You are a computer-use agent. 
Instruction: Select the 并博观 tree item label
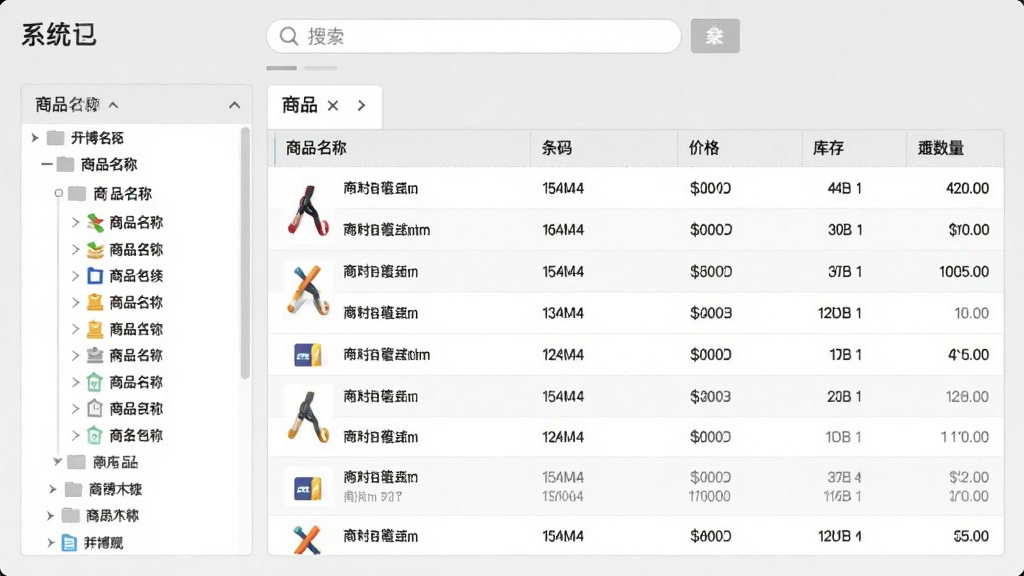(x=103, y=543)
